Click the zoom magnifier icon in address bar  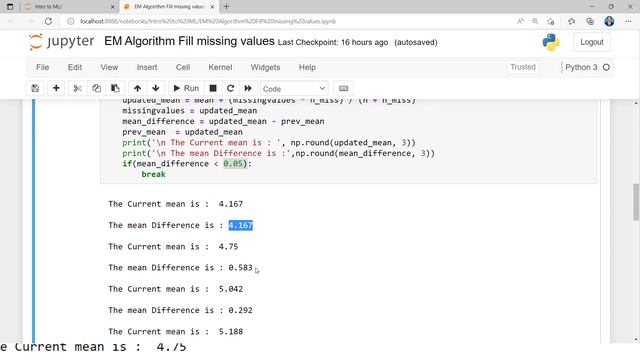(x=535, y=21)
